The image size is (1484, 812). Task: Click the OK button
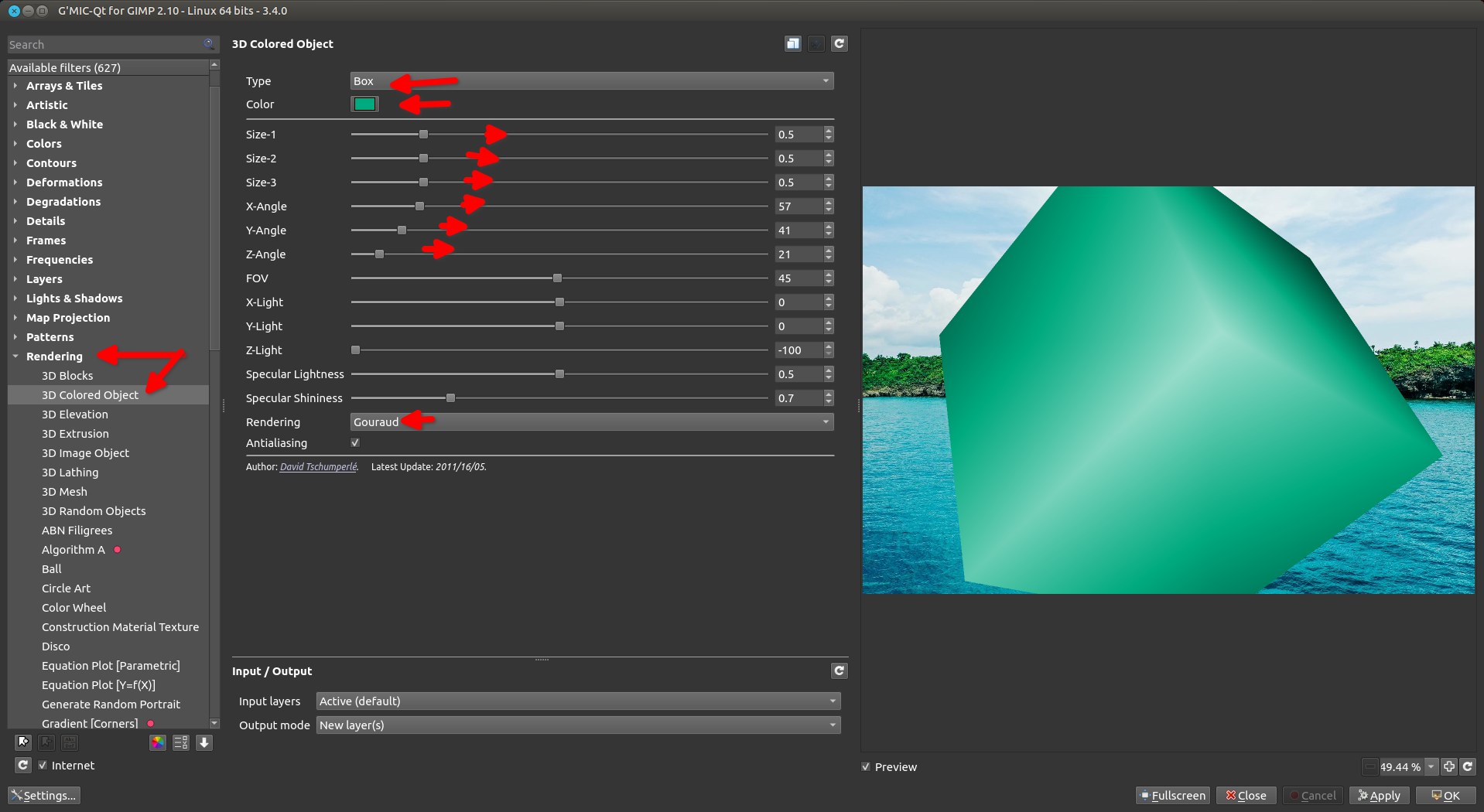[1445, 795]
